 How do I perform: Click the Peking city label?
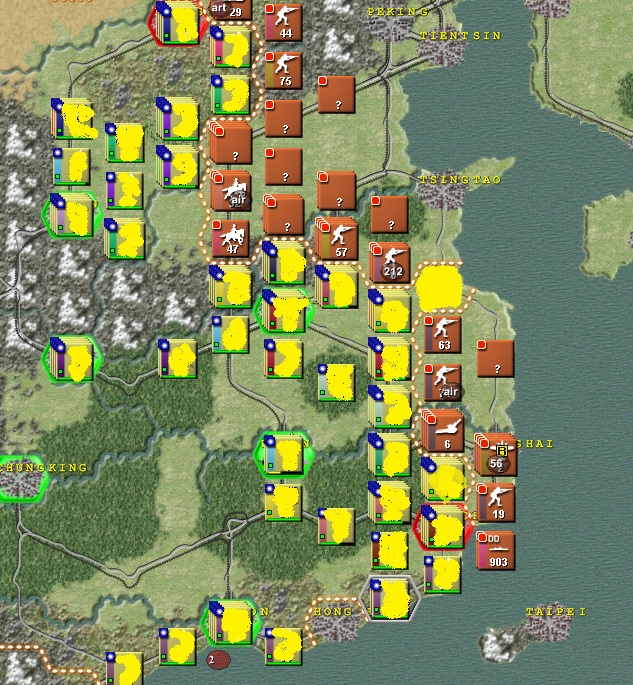coord(398,12)
